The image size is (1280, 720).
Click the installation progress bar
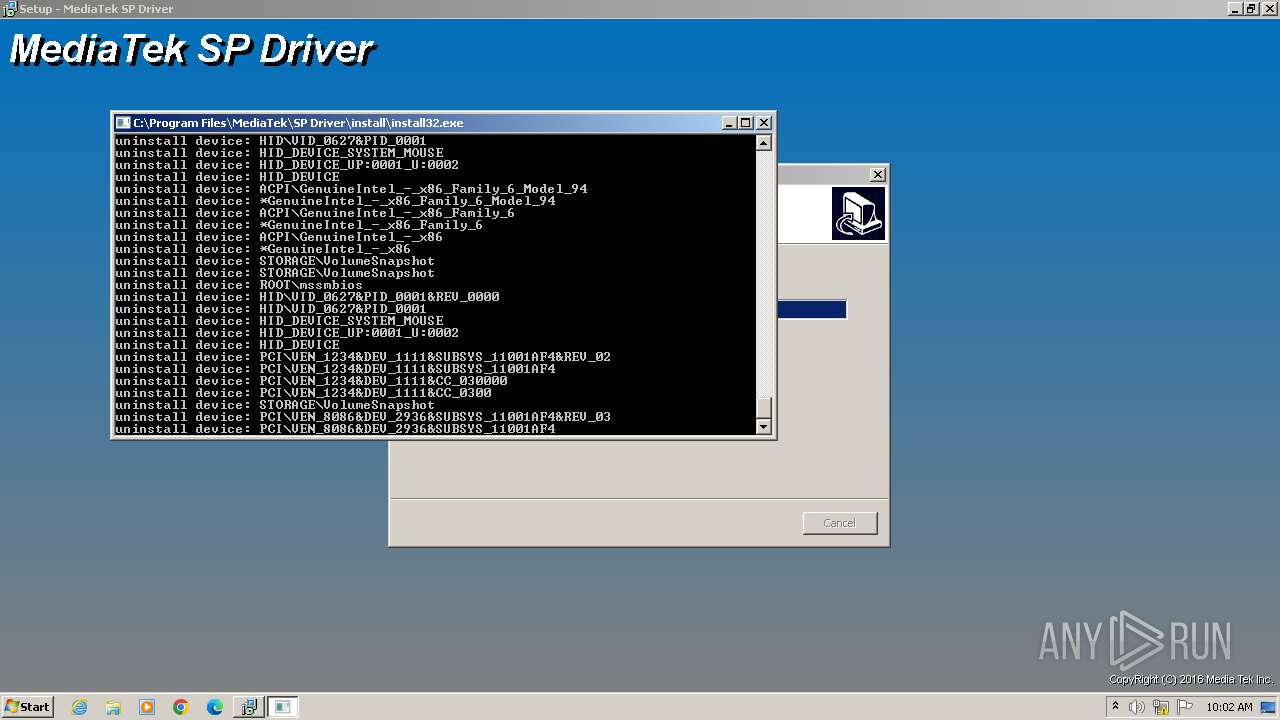click(812, 310)
